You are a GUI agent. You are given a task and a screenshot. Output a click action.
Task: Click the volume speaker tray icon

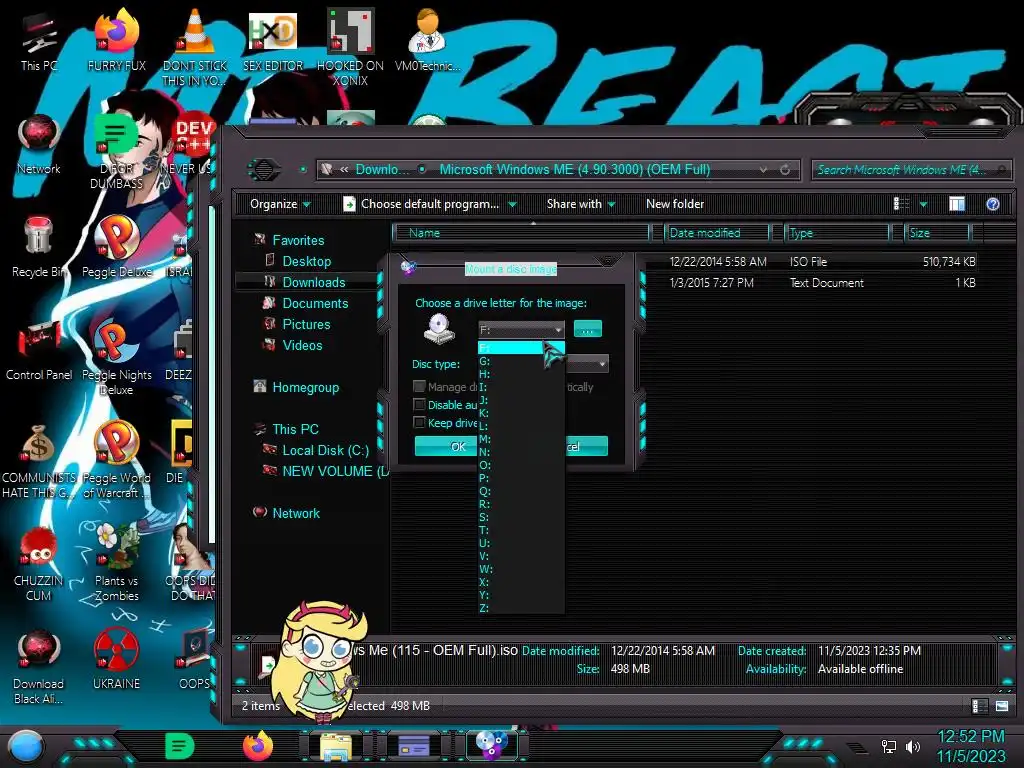click(913, 746)
